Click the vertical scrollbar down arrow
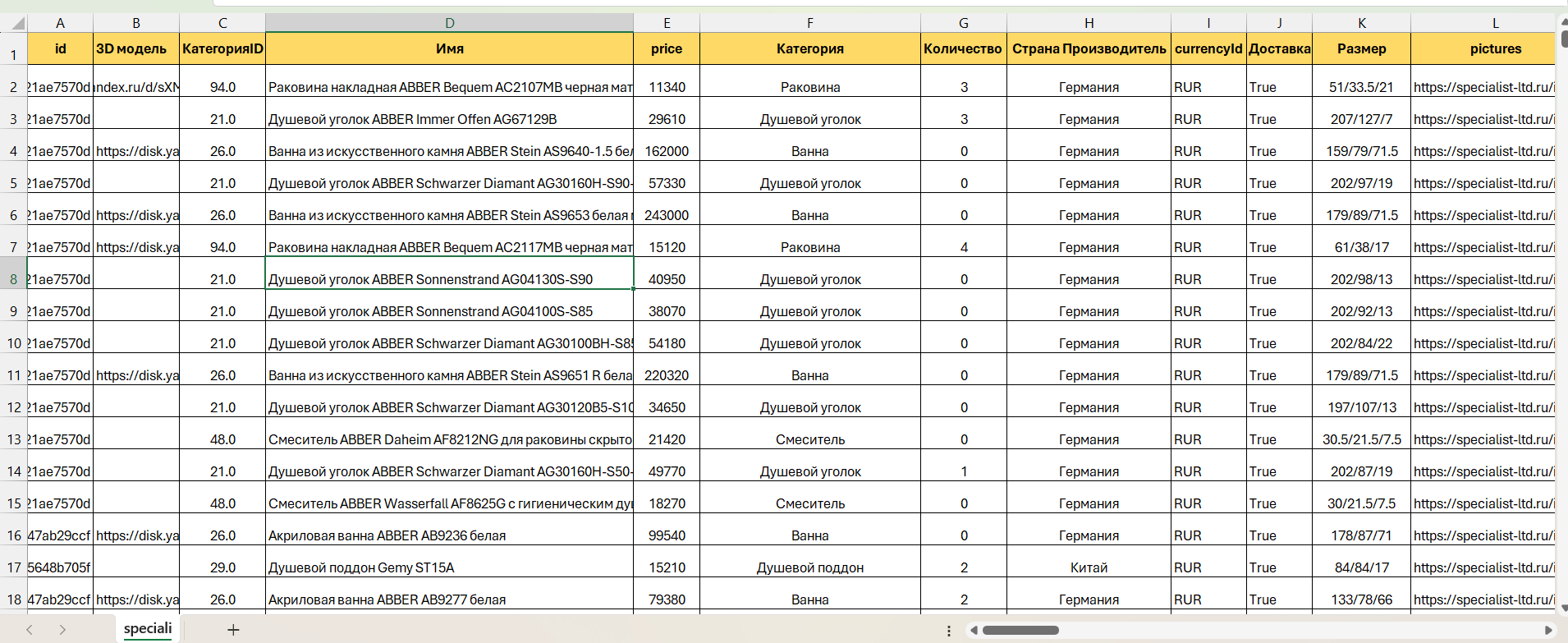This screenshot has height=643, width=1568. pyautogui.click(x=1563, y=609)
